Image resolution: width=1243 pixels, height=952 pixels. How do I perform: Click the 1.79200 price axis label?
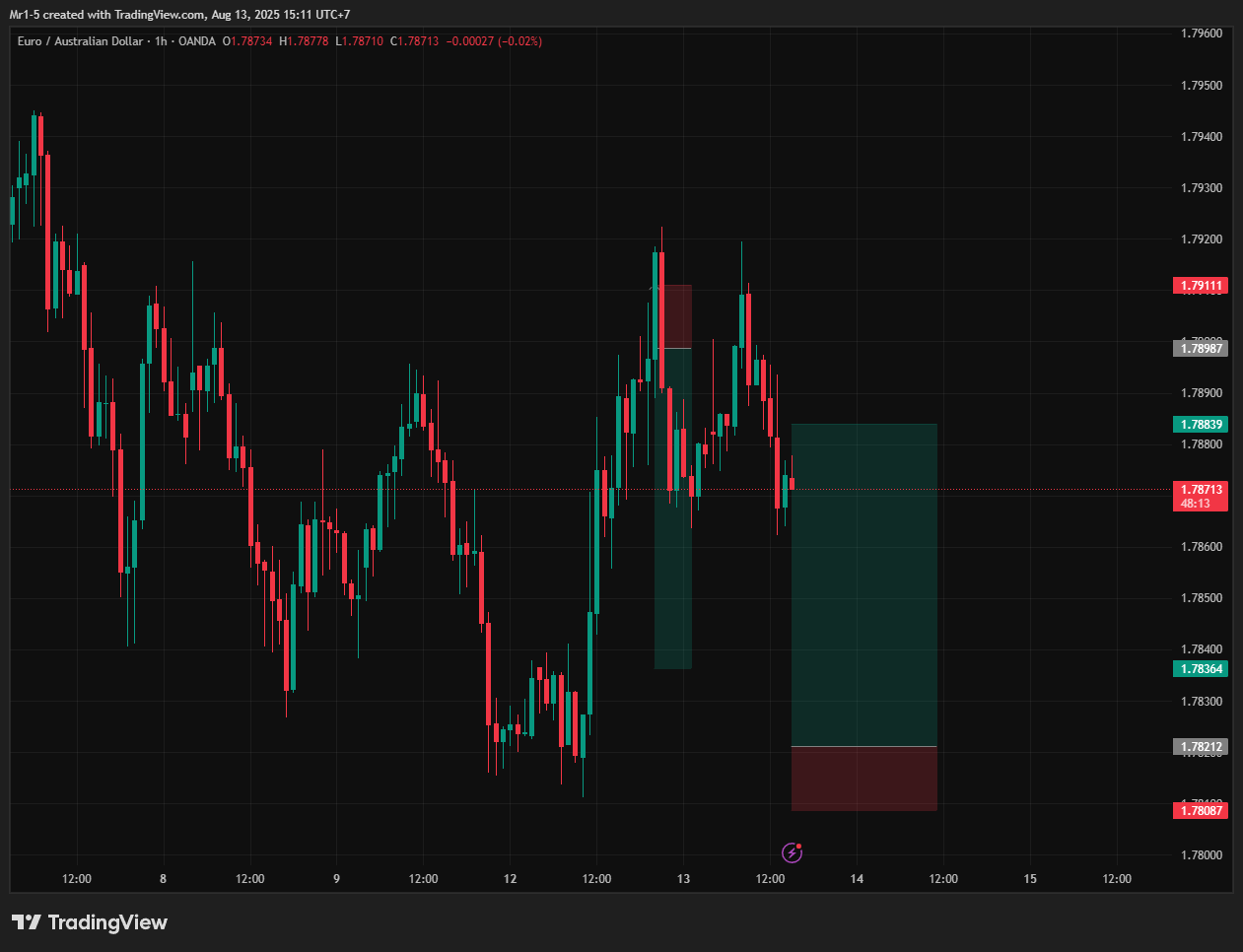coord(1202,239)
